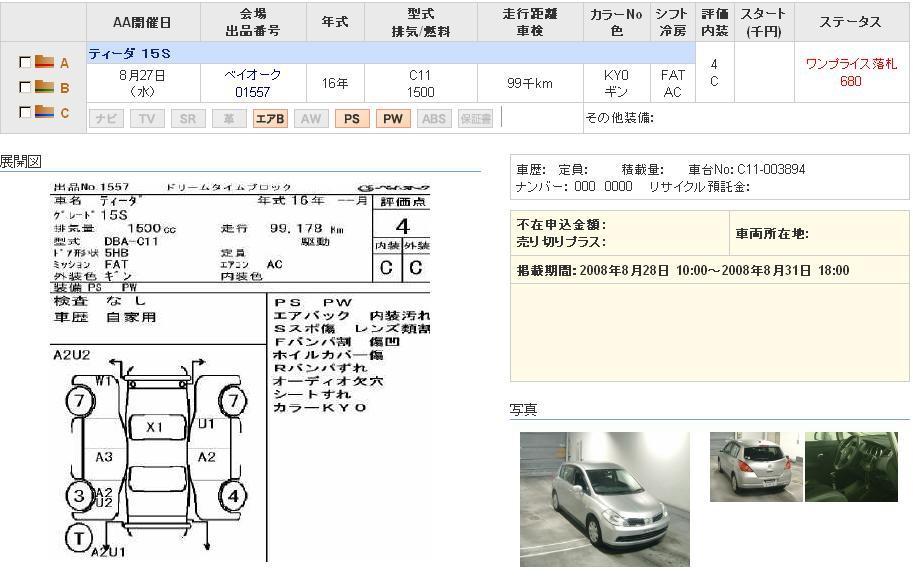Image resolution: width=913 pixels, height=583 pixels.
Task: Click the AW equipment badge
Action: click(311, 119)
